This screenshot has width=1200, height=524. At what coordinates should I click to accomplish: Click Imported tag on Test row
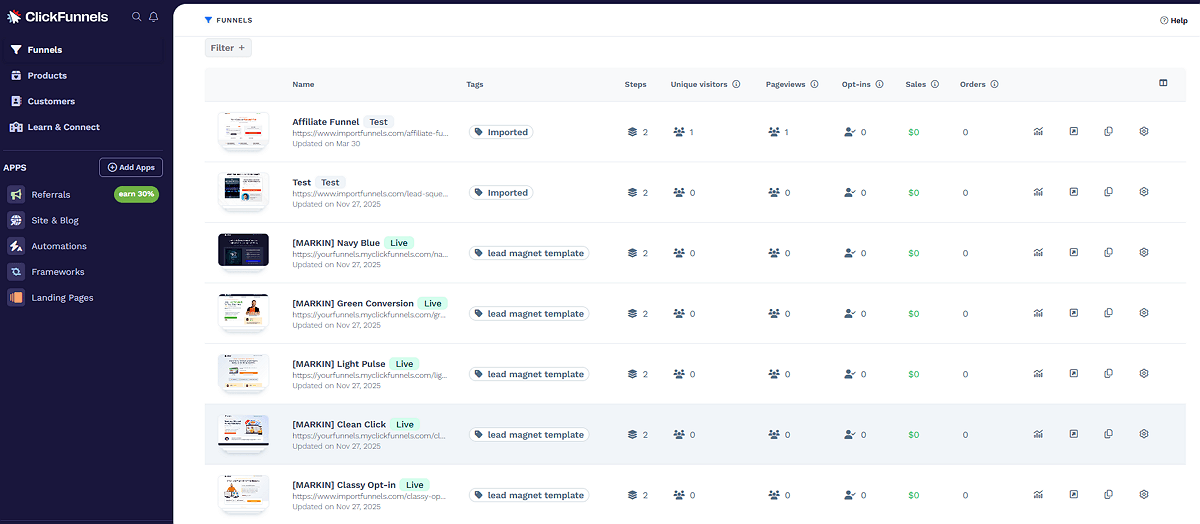coord(501,192)
